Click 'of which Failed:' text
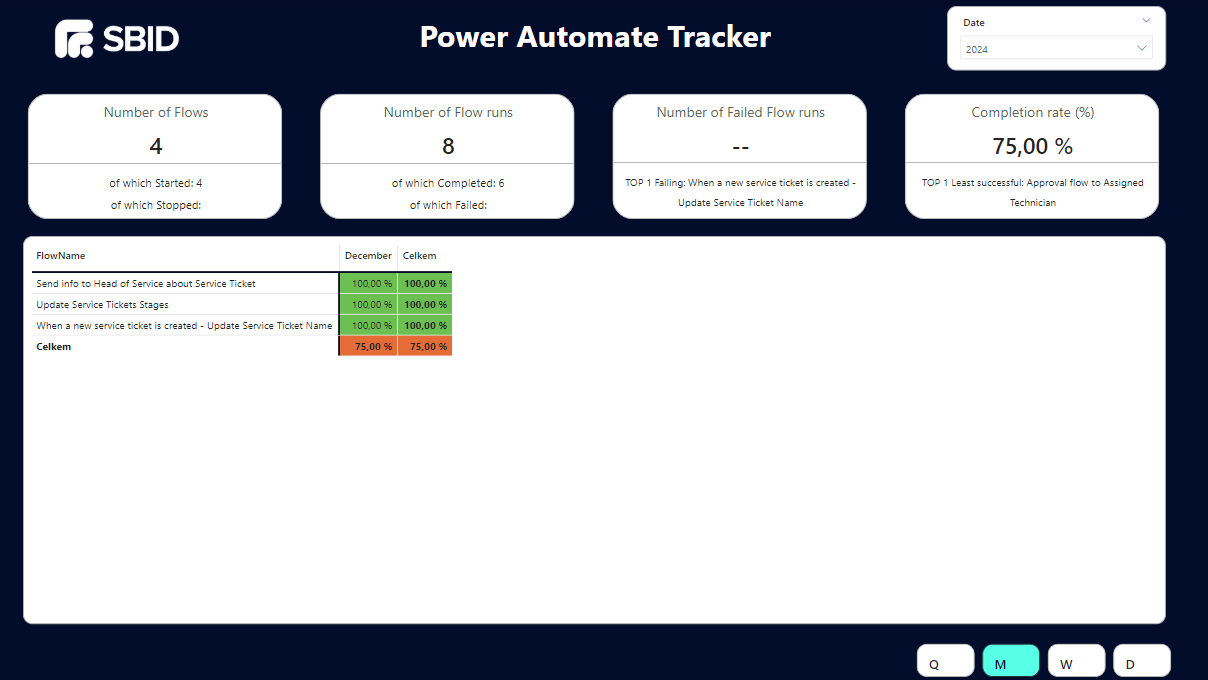The width and height of the screenshot is (1208, 680). click(448, 205)
